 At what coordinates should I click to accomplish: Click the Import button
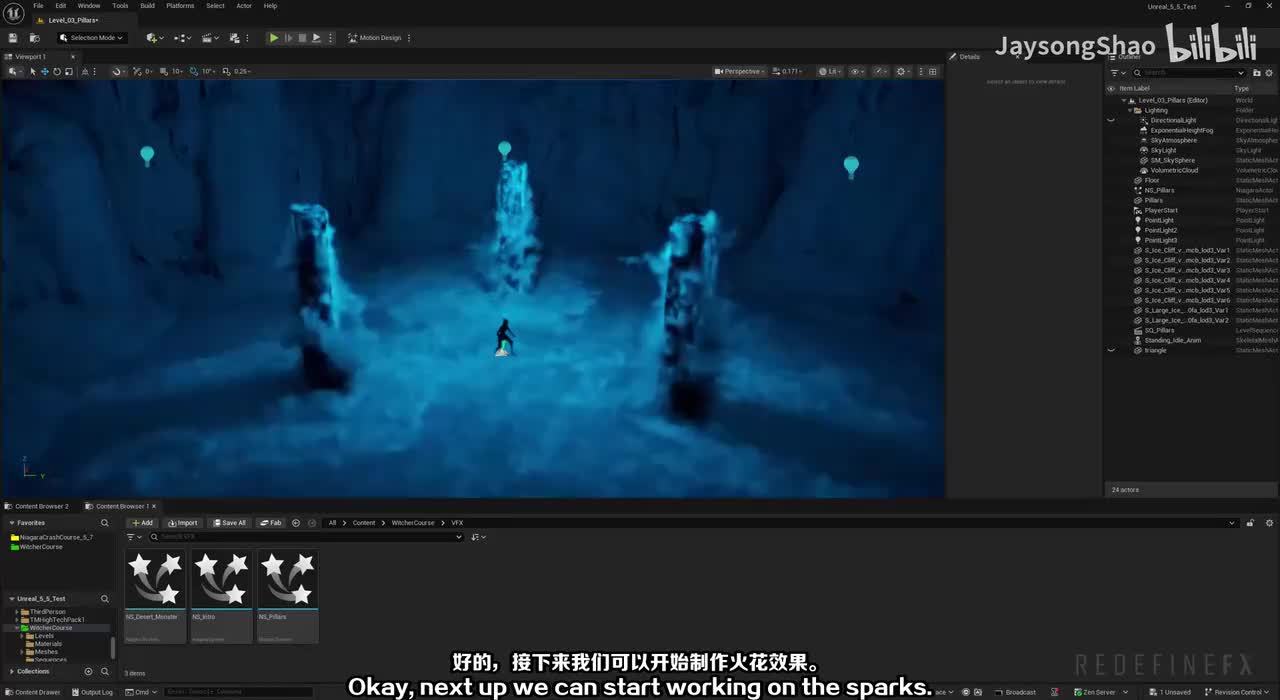point(183,523)
